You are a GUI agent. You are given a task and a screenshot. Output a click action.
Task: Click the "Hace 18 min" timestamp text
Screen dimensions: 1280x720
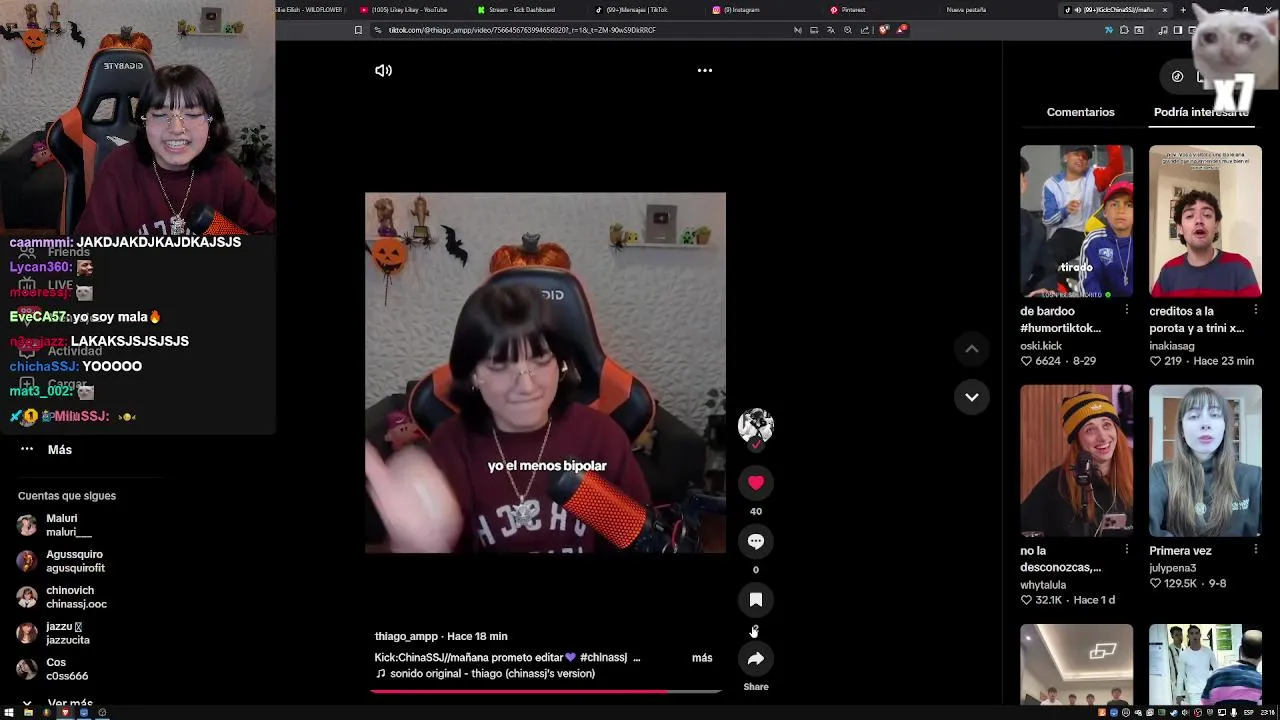click(x=477, y=636)
